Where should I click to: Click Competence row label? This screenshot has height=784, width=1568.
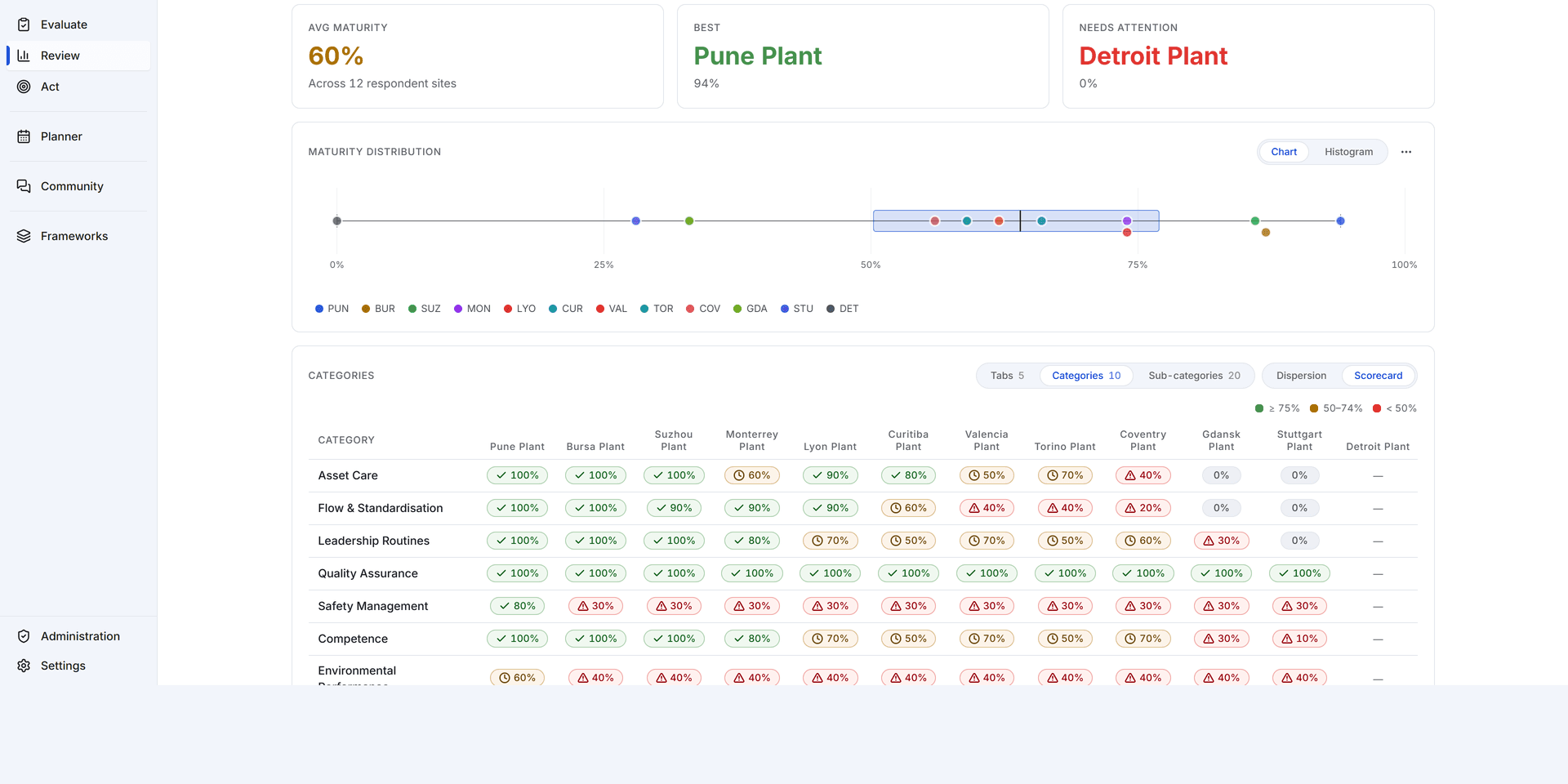(x=353, y=639)
